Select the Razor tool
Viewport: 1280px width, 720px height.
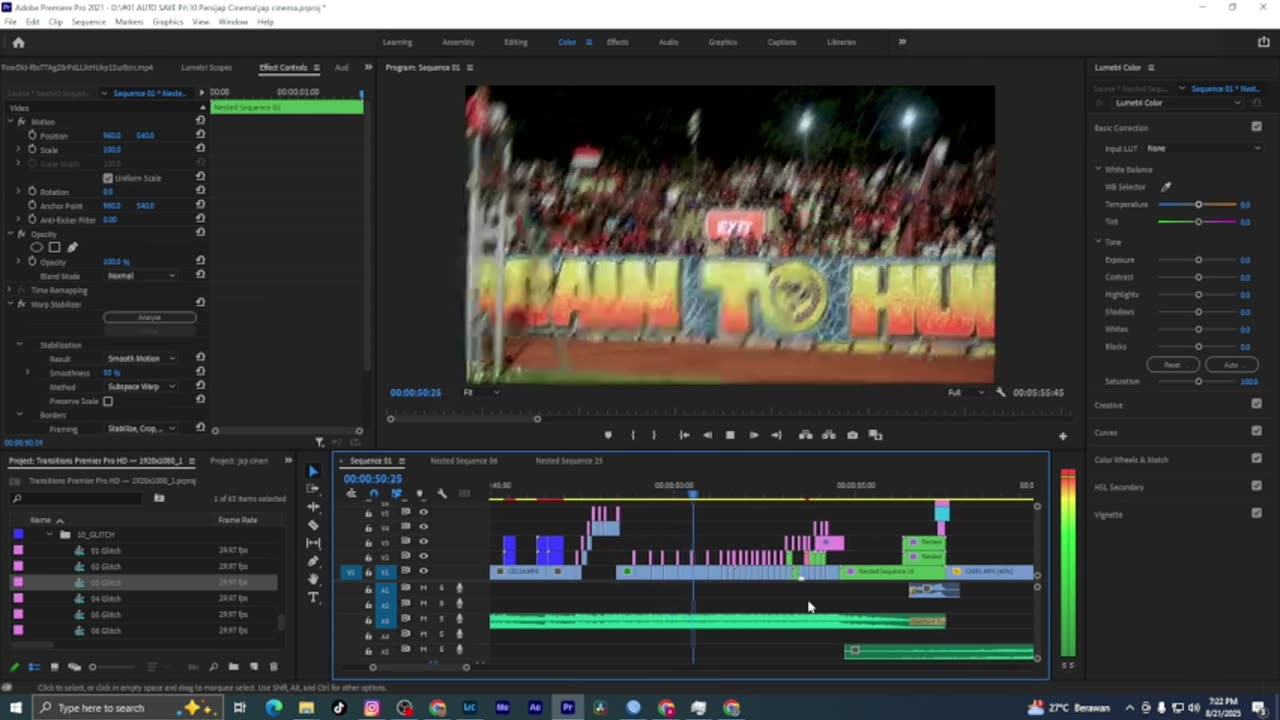coord(313,525)
